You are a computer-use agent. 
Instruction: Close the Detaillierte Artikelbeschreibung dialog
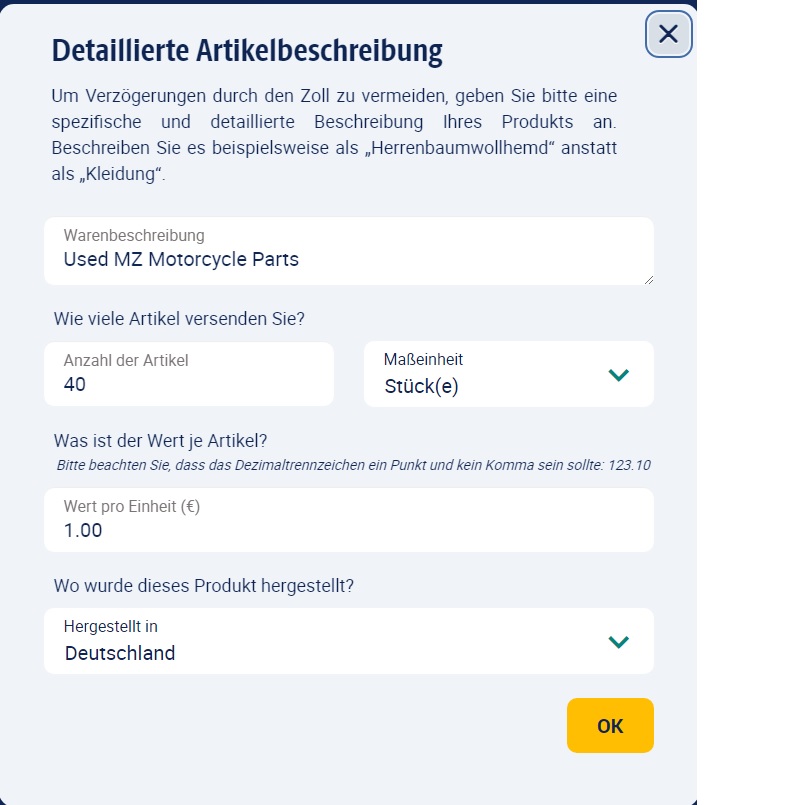coord(668,34)
